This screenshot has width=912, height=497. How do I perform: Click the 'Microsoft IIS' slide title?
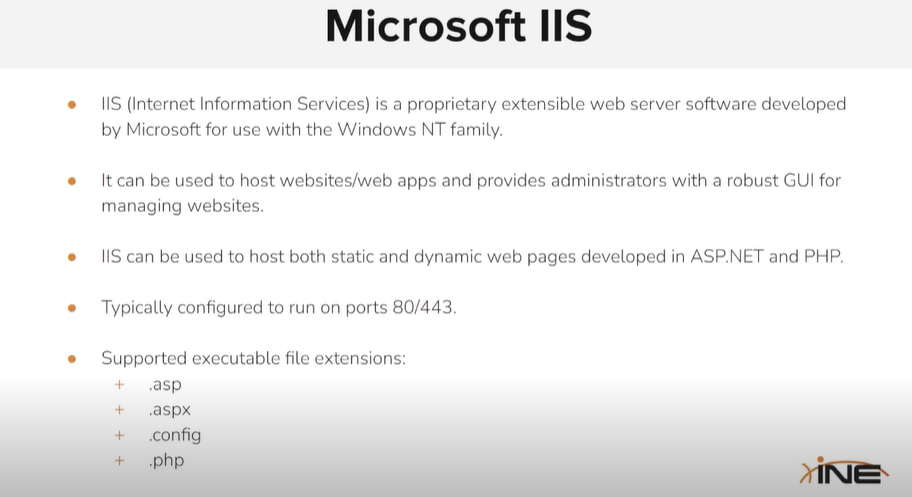[458, 28]
